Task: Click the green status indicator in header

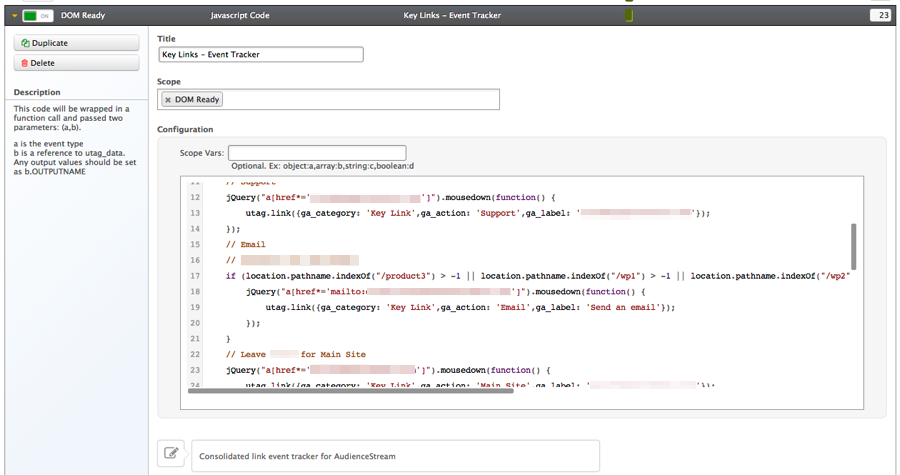Action: (x=628, y=16)
